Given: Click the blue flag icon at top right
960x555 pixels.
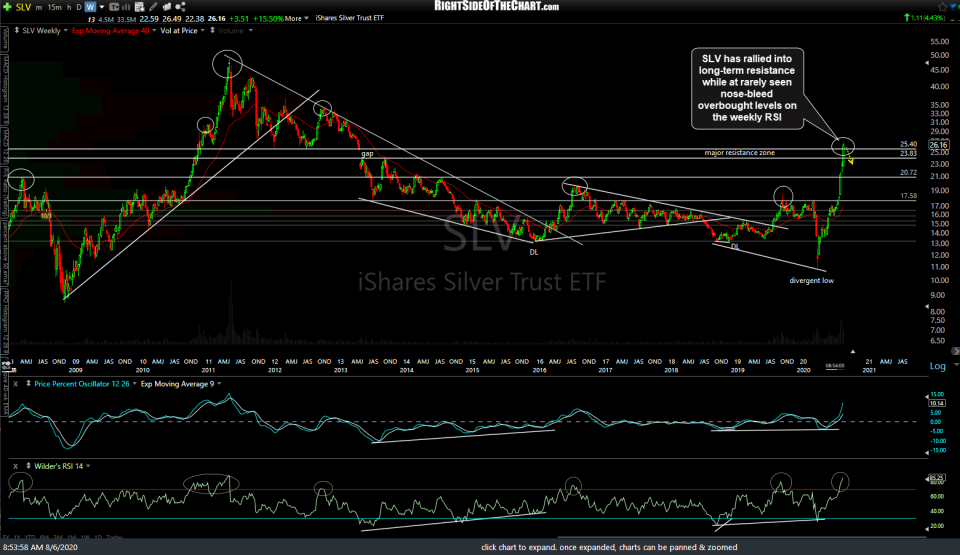Looking at the screenshot, I should (x=955, y=7).
